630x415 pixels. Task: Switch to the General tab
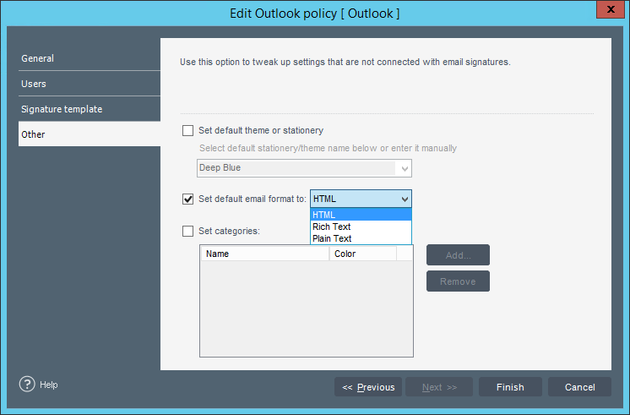click(x=89, y=58)
